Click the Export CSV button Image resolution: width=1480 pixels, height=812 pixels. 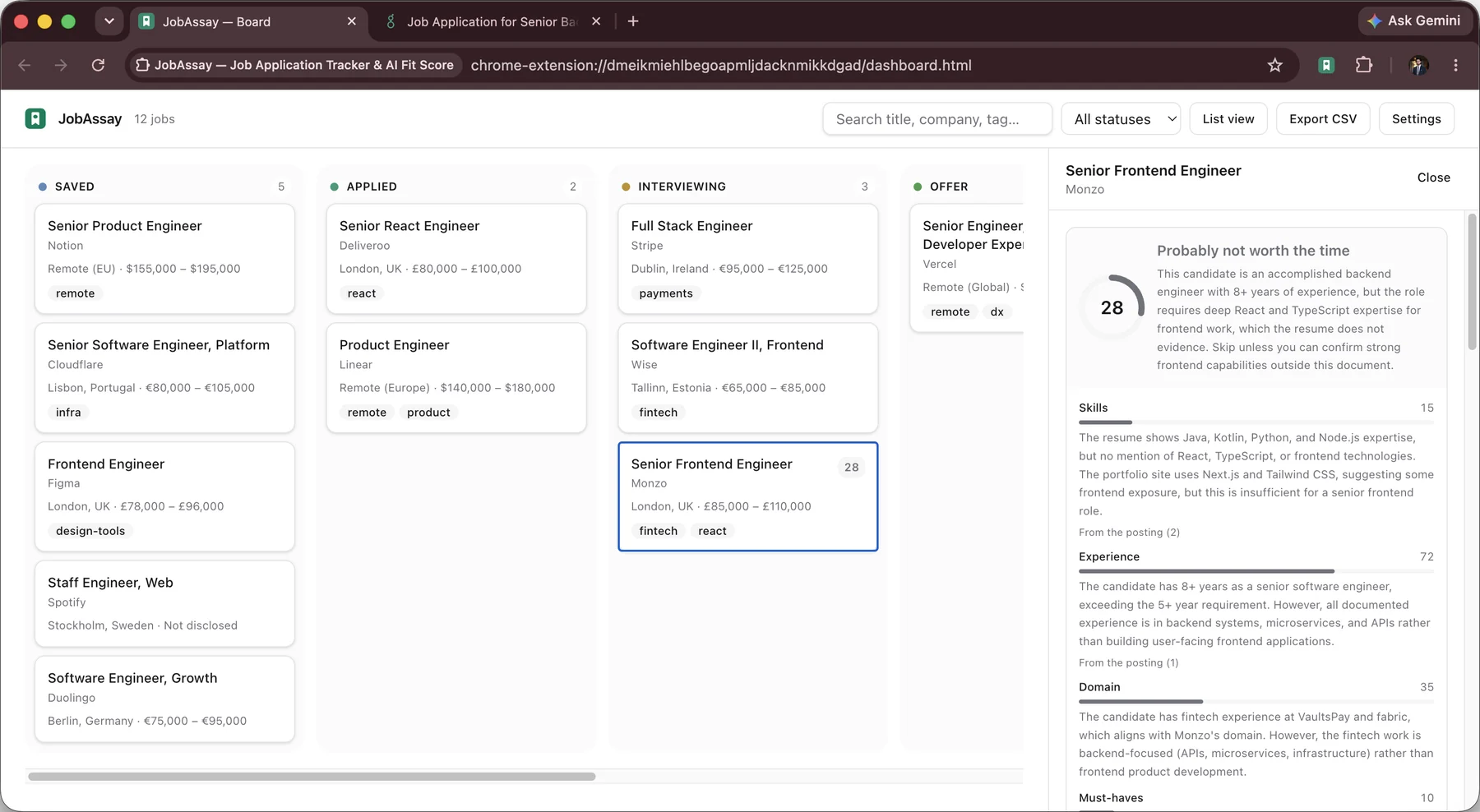tap(1323, 119)
